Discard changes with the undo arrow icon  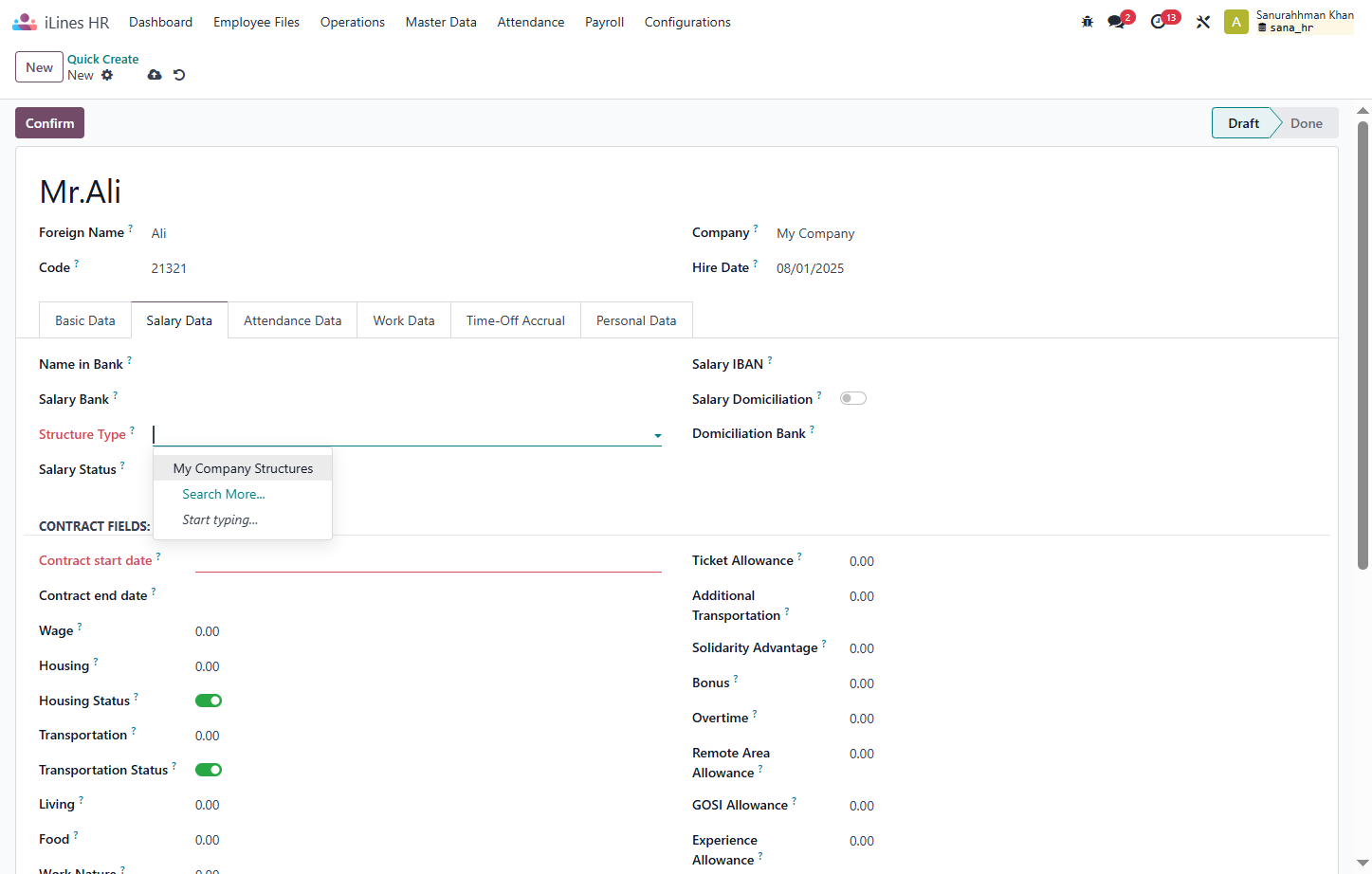pos(179,75)
